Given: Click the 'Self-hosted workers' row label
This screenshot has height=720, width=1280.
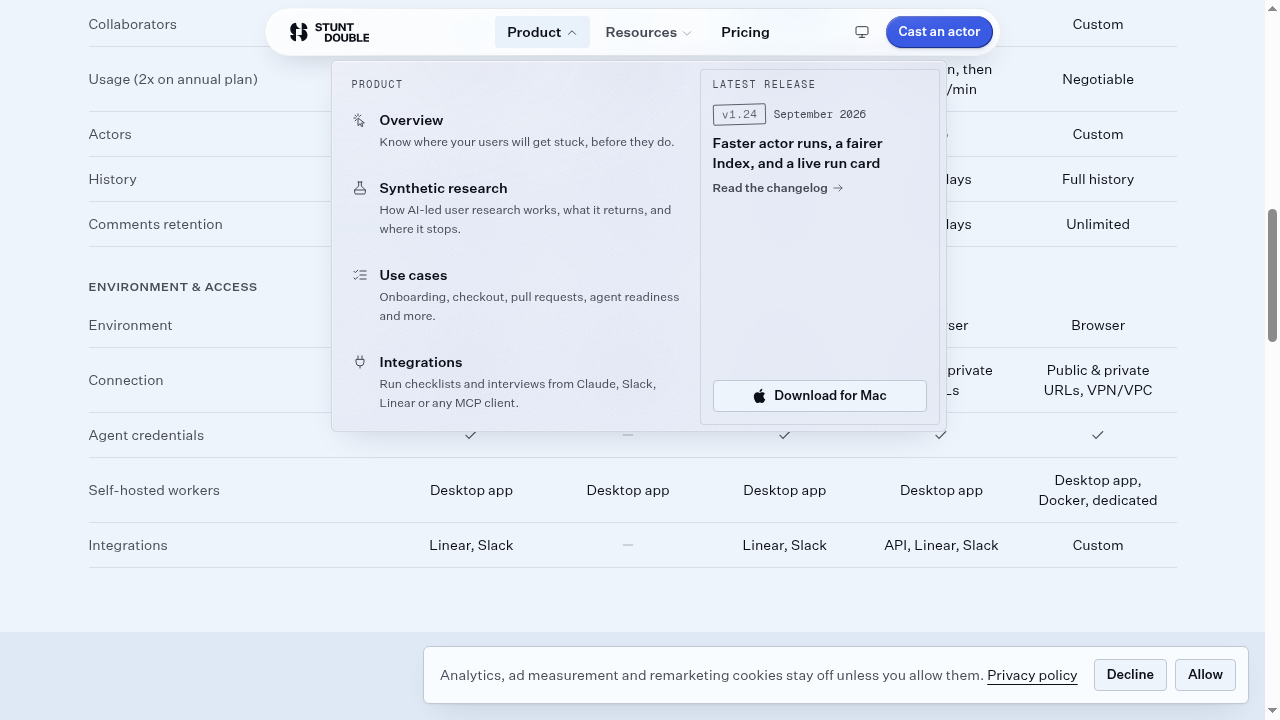Looking at the screenshot, I should [x=154, y=490].
